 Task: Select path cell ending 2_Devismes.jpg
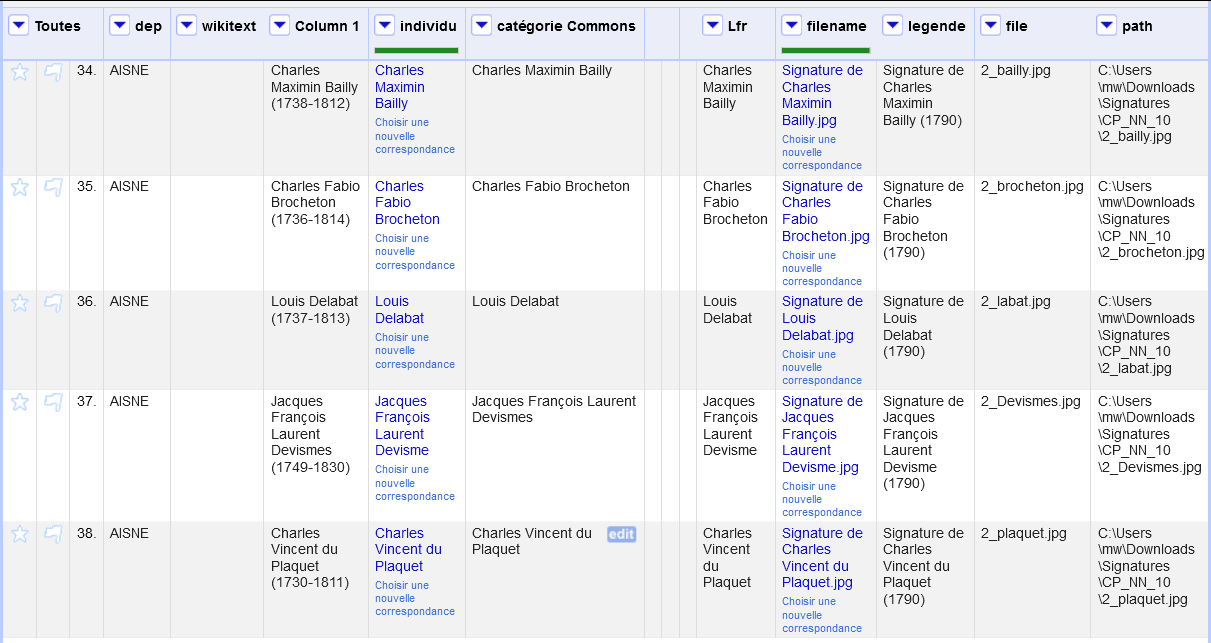point(1151,456)
